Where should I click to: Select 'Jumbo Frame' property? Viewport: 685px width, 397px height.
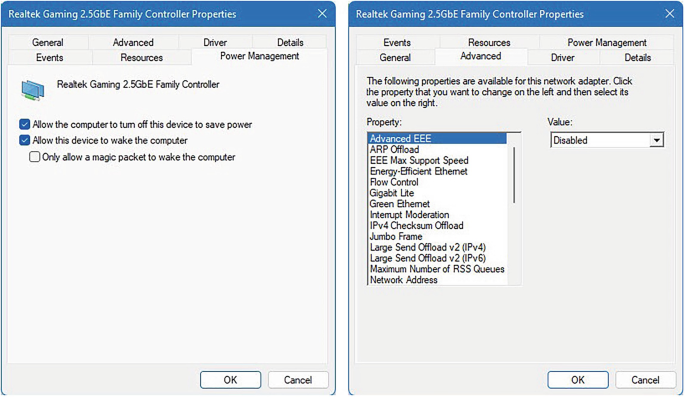click(437, 237)
